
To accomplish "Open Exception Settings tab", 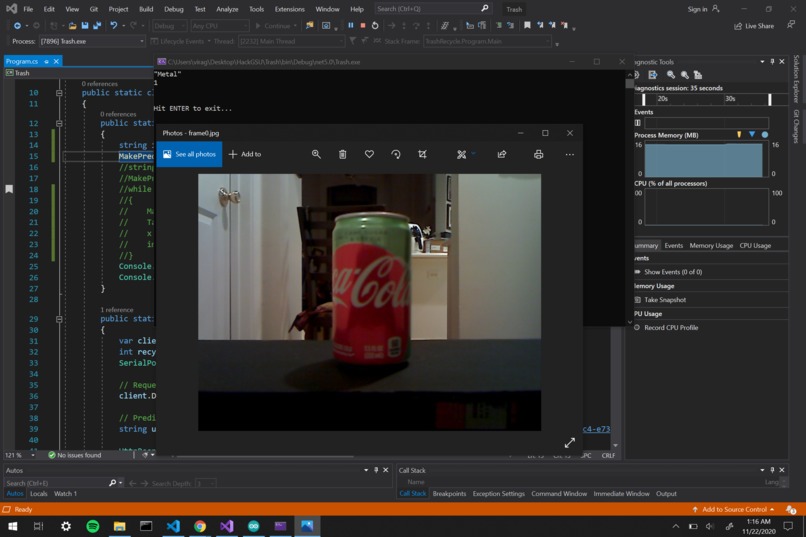I will pos(499,493).
